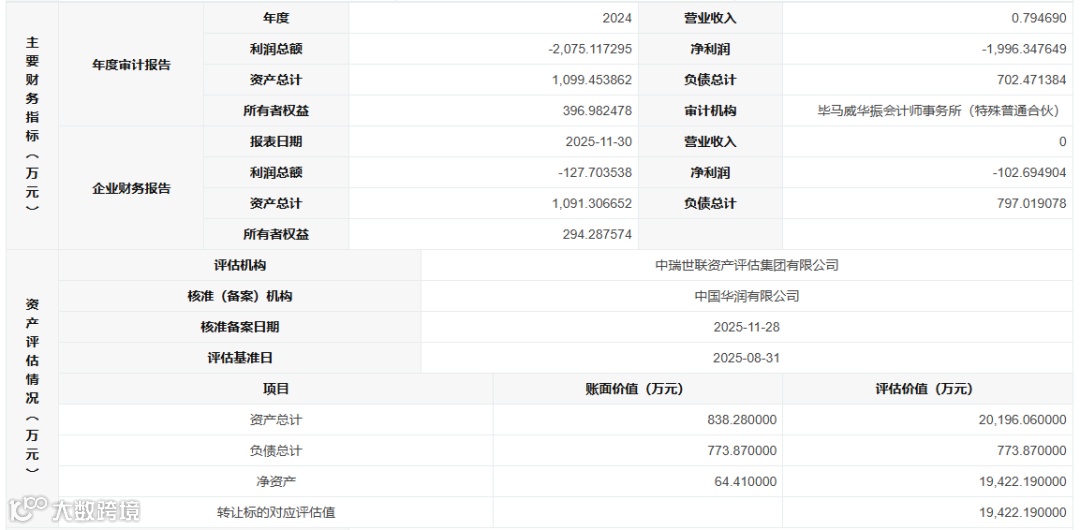This screenshot has height=530, width=1080.
Task: Click 所有者权益 label beside 396.982478
Action: (x=276, y=111)
